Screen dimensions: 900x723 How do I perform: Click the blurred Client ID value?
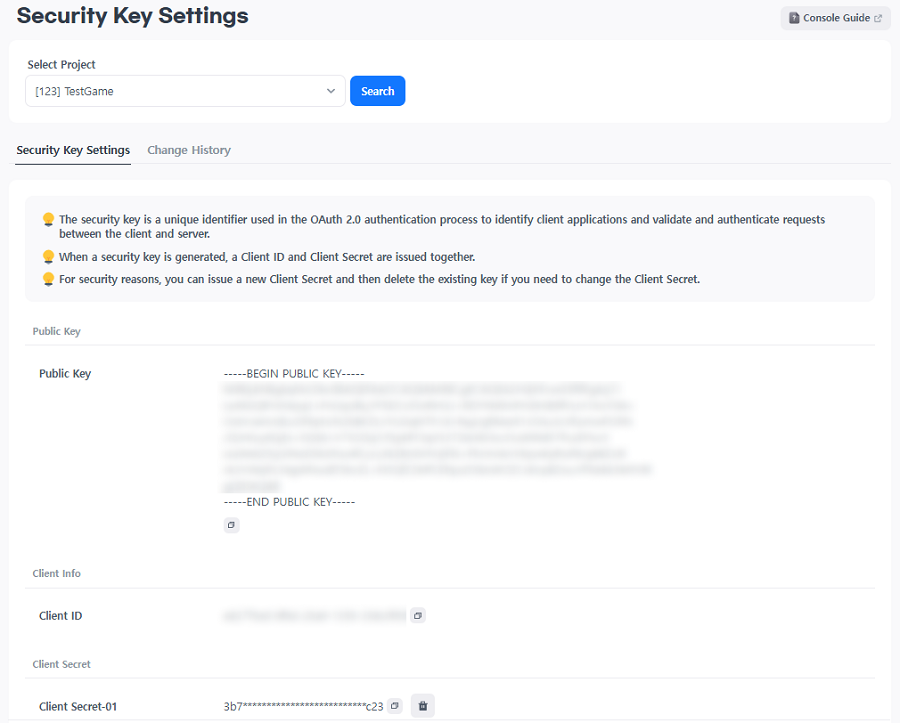pos(314,616)
